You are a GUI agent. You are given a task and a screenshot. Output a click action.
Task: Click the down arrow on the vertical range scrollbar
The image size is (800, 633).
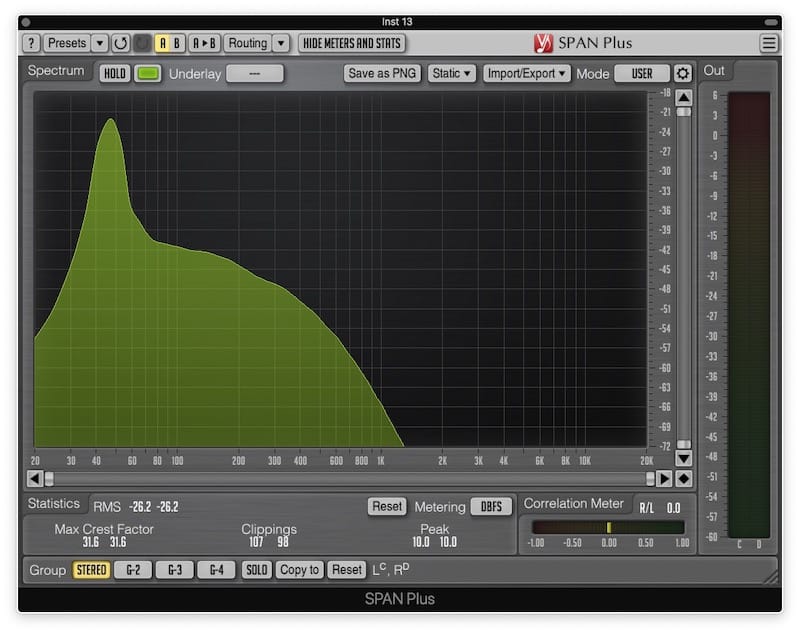(x=684, y=458)
